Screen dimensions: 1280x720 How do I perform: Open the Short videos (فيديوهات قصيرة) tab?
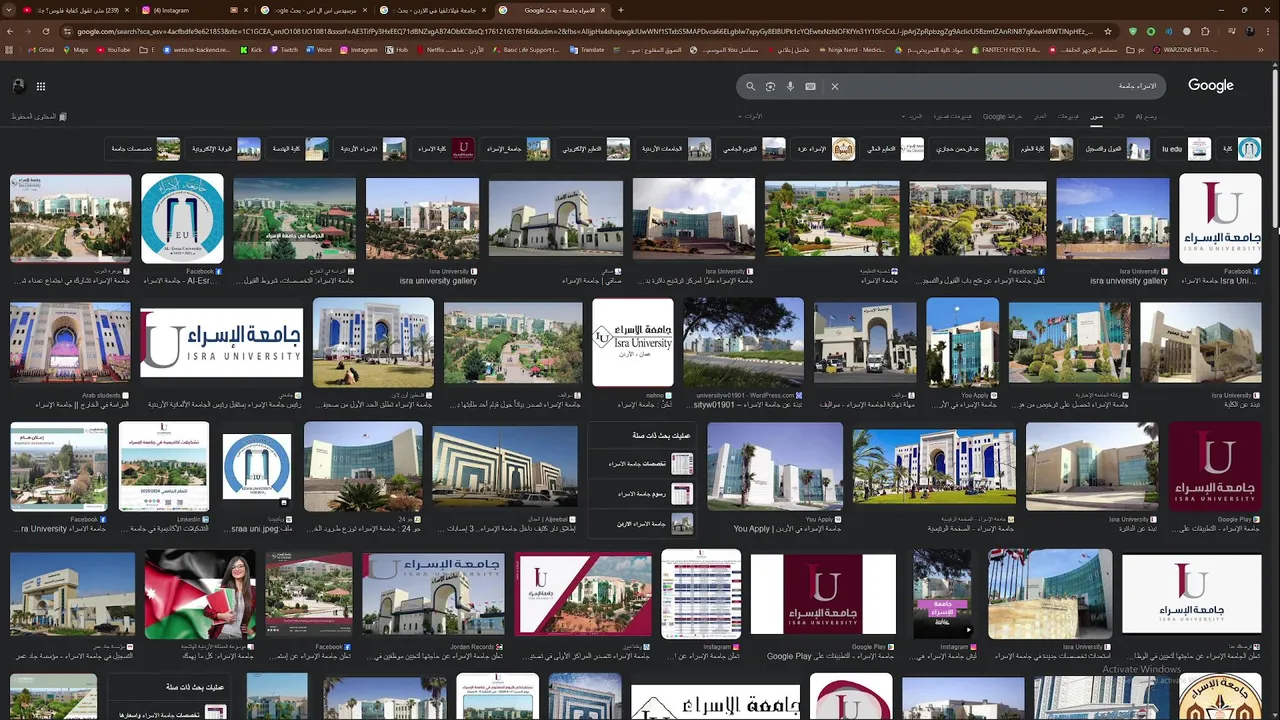coord(952,116)
